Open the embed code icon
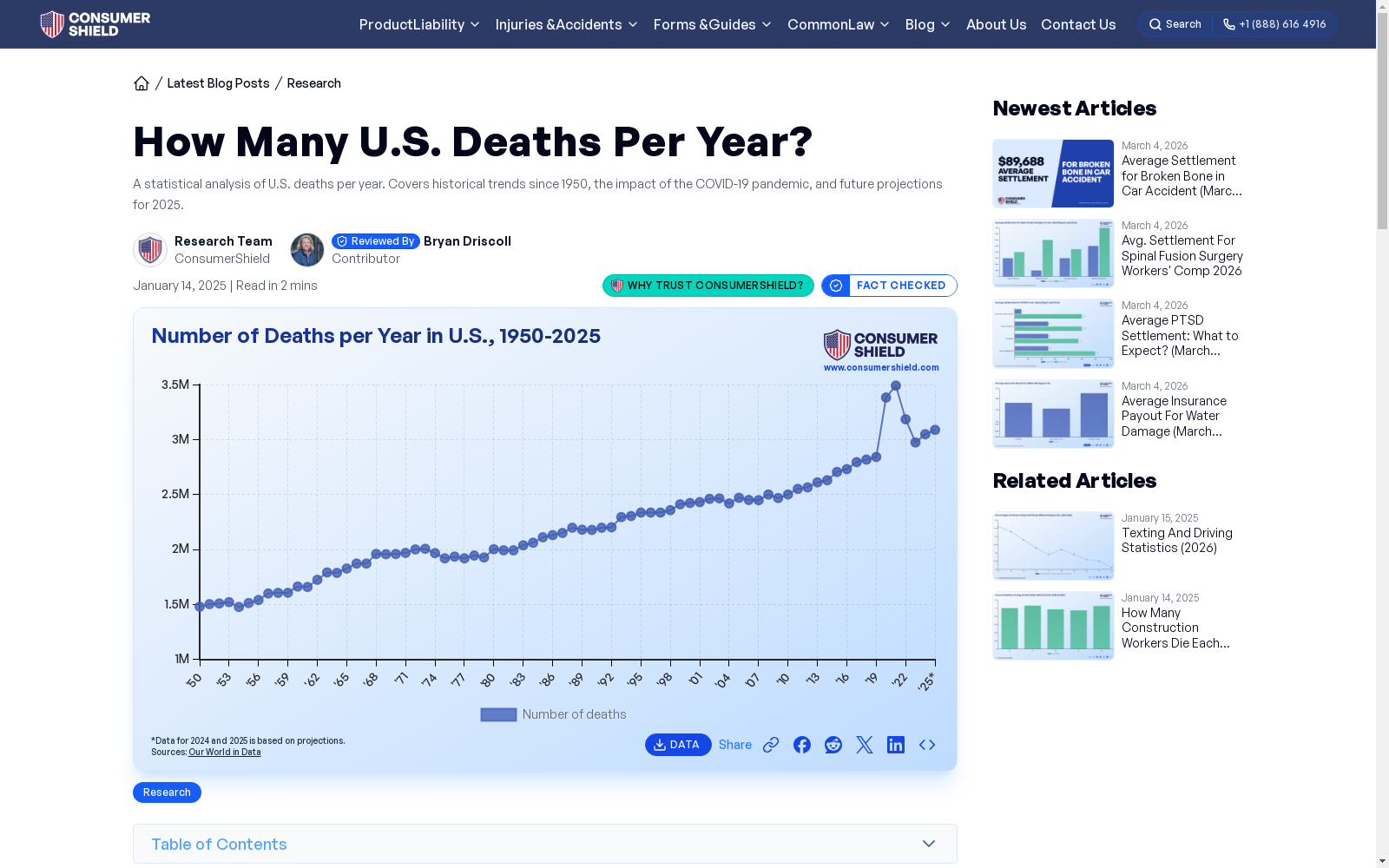The width and height of the screenshot is (1389, 868). coord(927,745)
